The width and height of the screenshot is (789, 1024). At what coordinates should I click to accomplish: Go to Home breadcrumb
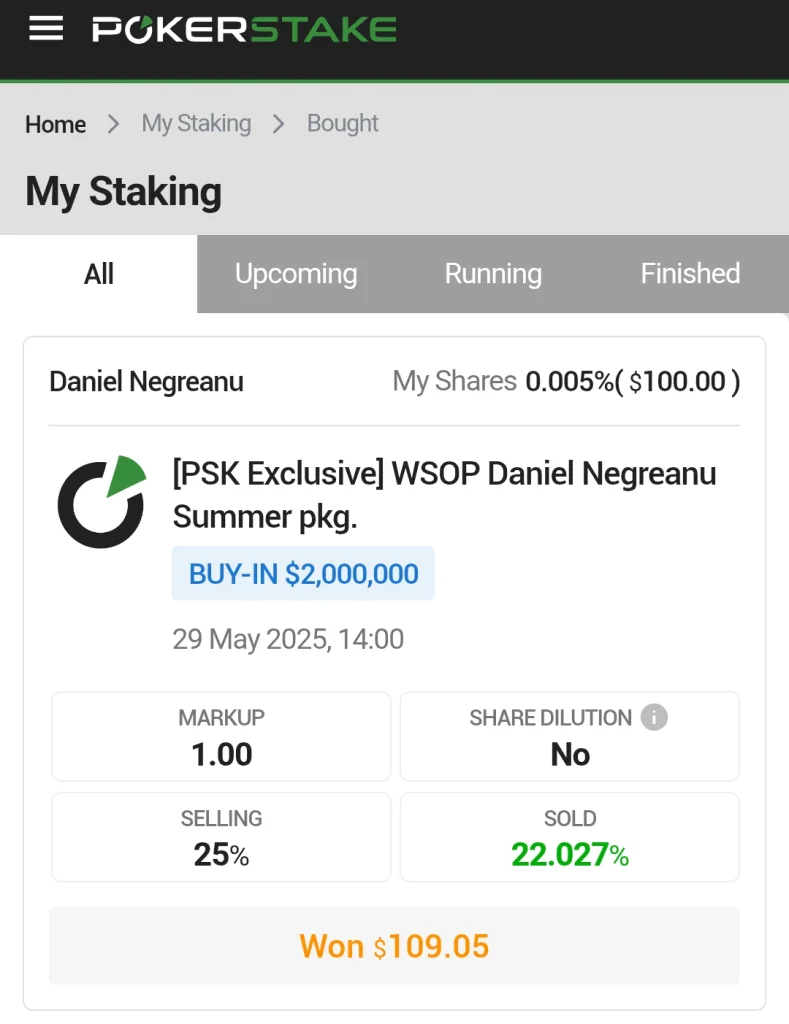pos(55,124)
